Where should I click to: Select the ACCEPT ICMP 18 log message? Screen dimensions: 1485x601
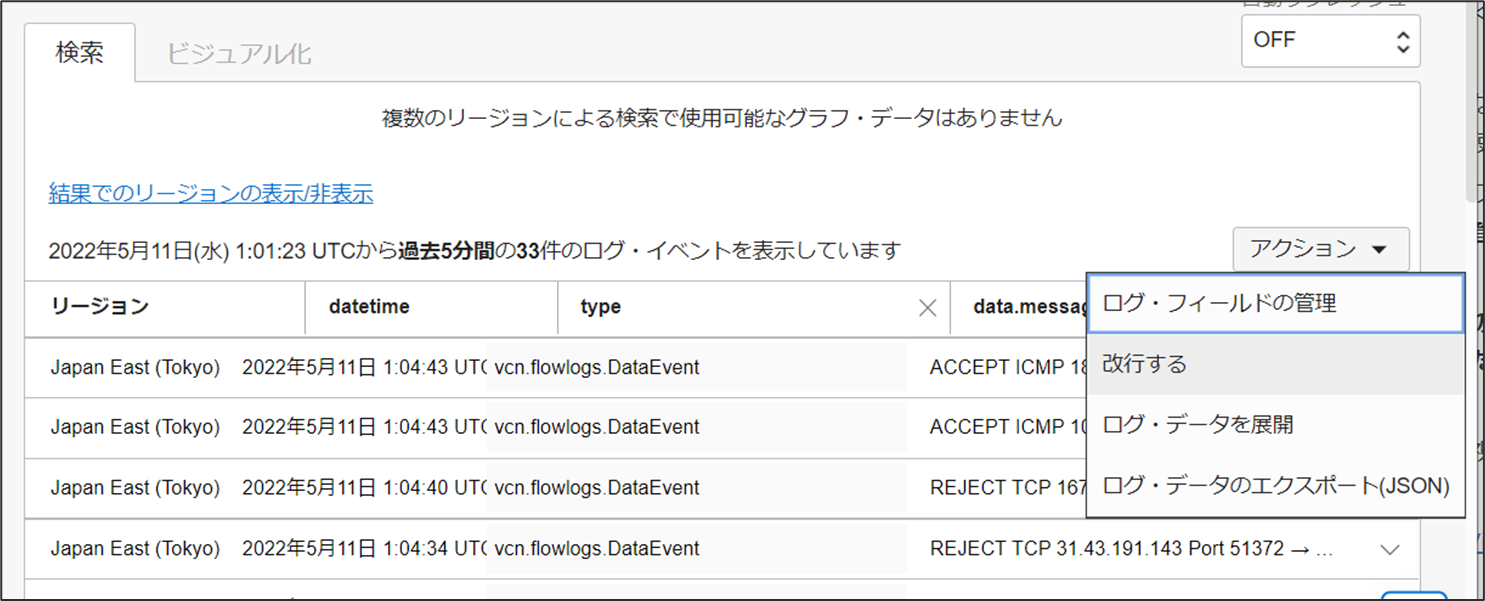(x=1007, y=367)
